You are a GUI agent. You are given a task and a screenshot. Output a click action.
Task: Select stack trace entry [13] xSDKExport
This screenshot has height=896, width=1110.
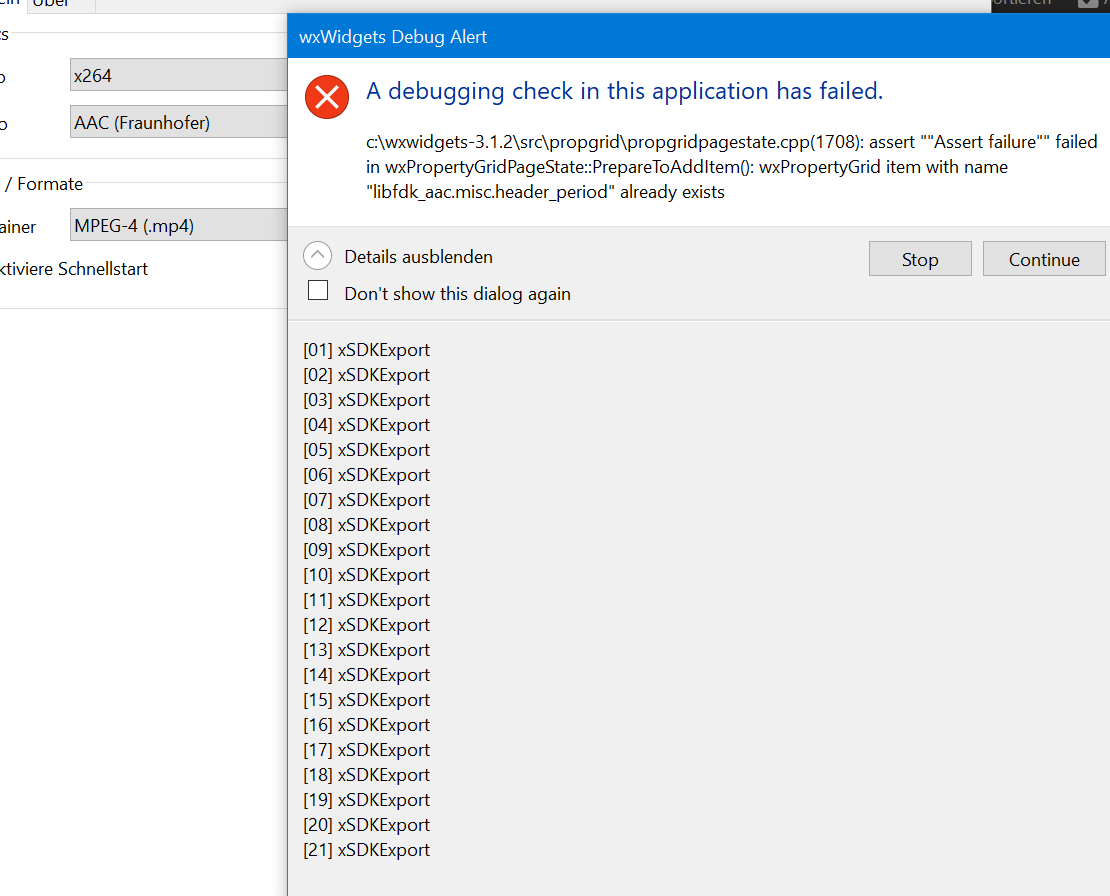(367, 650)
